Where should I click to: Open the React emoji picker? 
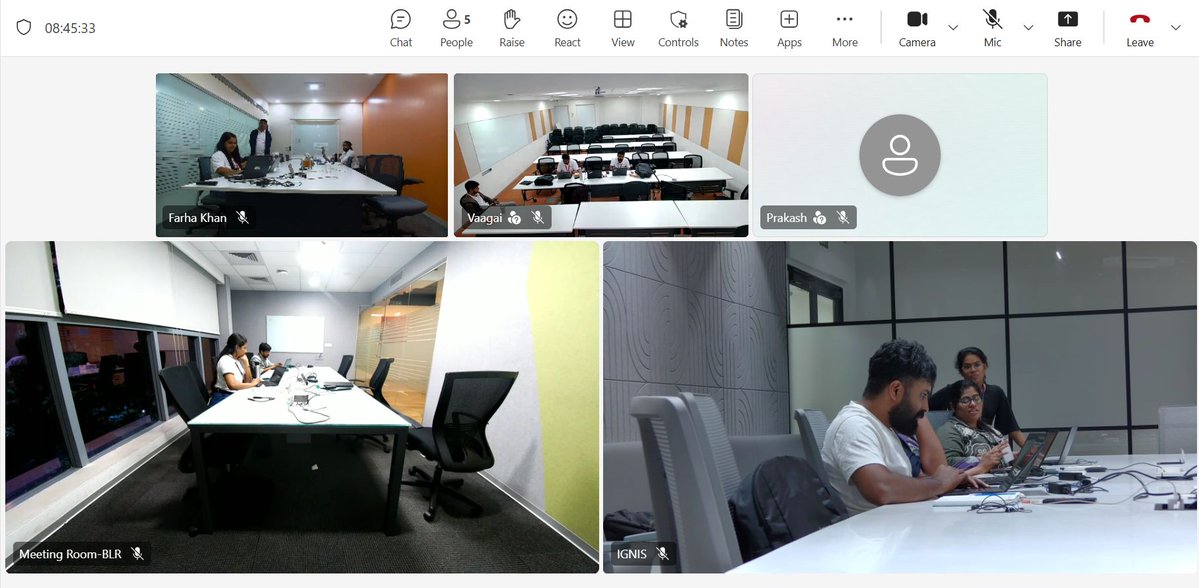[567, 27]
